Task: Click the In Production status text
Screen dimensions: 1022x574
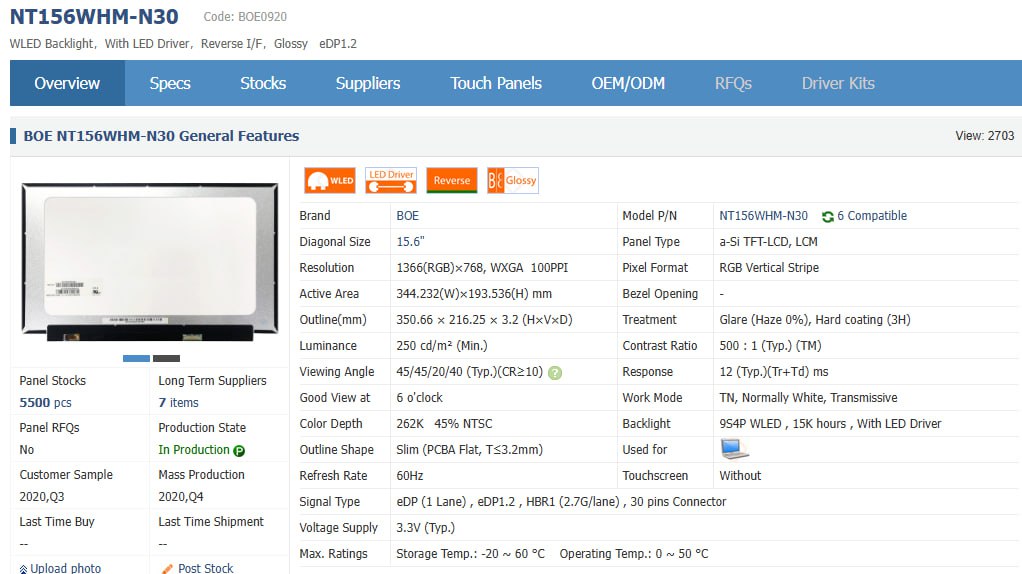Action: coord(194,450)
